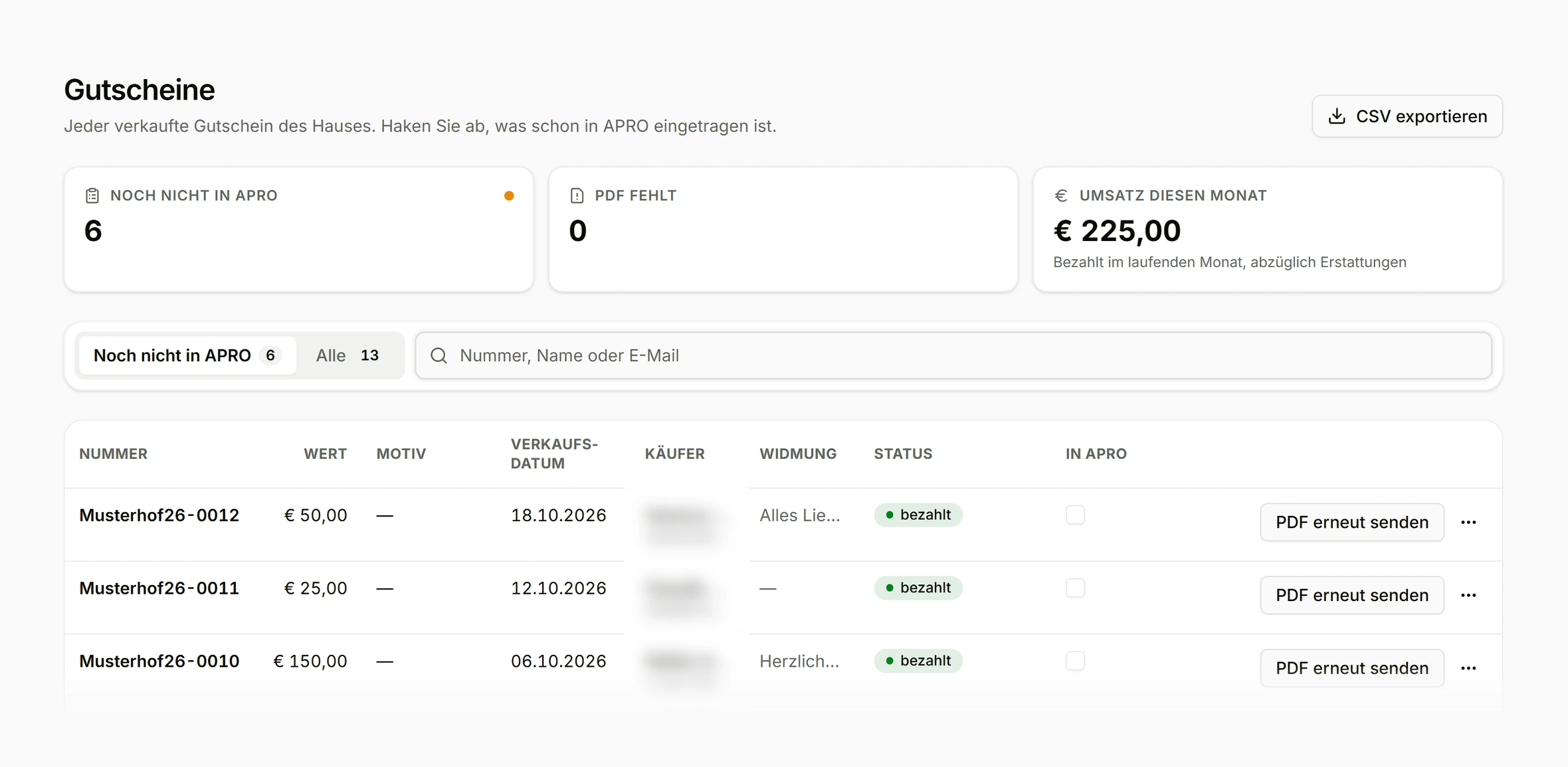The height and width of the screenshot is (767, 1568).
Task: Click voucher number Musterhof26-0012
Action: (x=159, y=515)
